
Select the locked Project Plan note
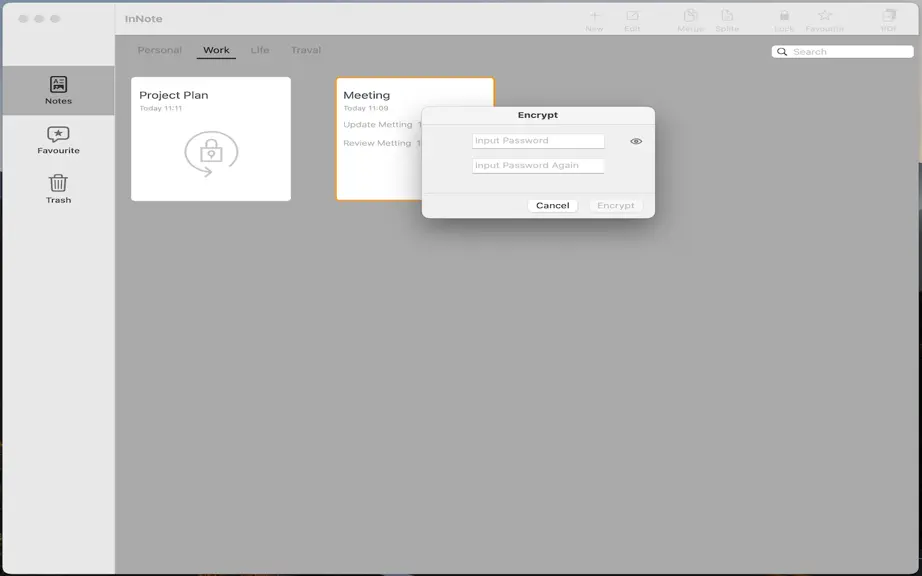pos(211,139)
